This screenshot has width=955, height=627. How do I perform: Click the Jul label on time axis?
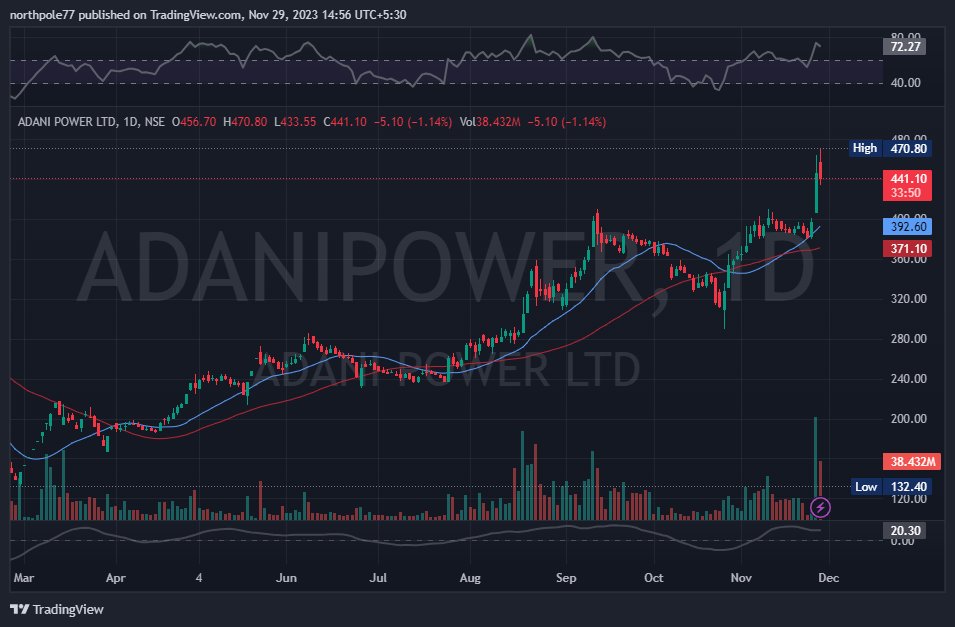click(x=378, y=578)
